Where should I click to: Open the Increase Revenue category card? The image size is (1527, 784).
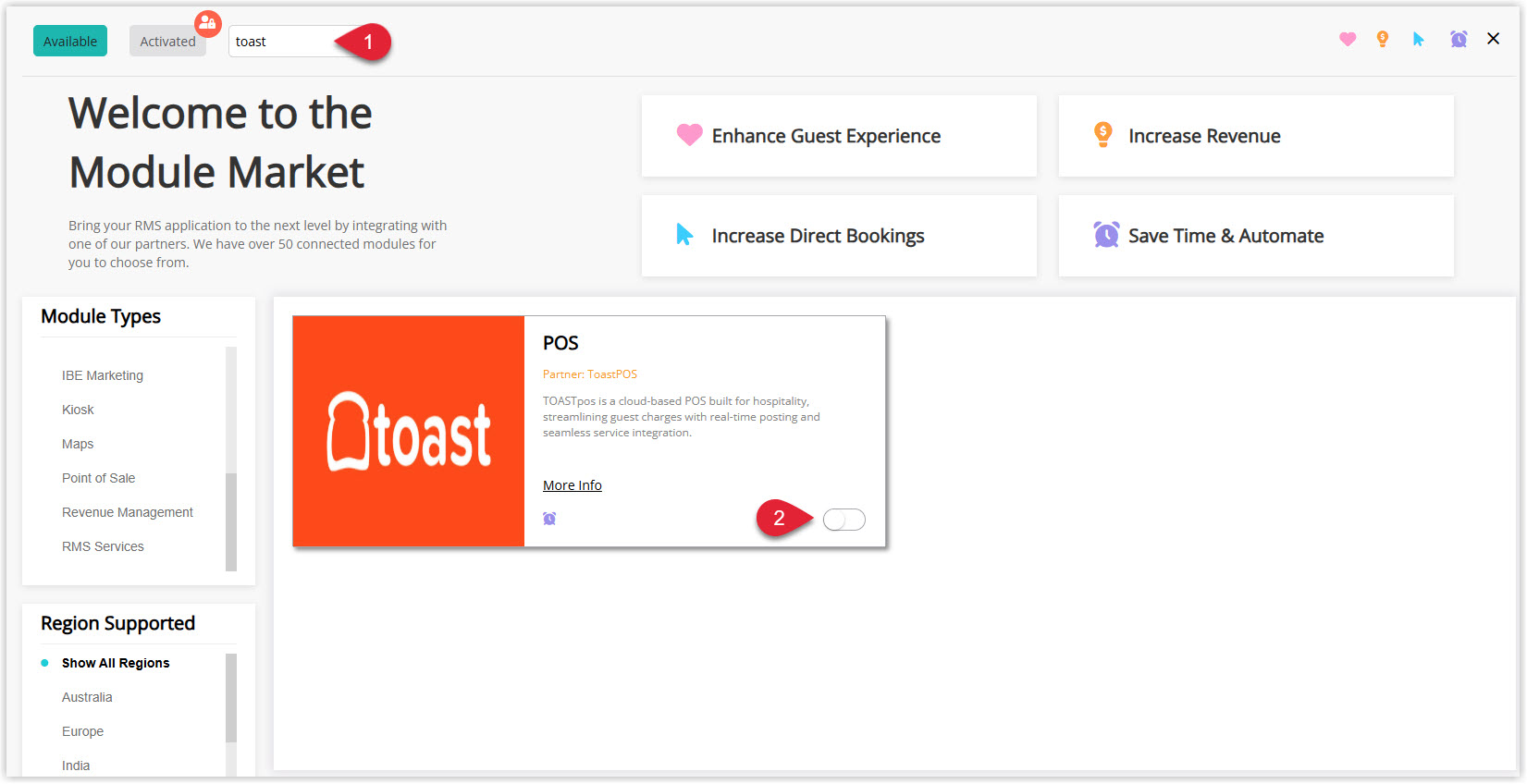1256,136
